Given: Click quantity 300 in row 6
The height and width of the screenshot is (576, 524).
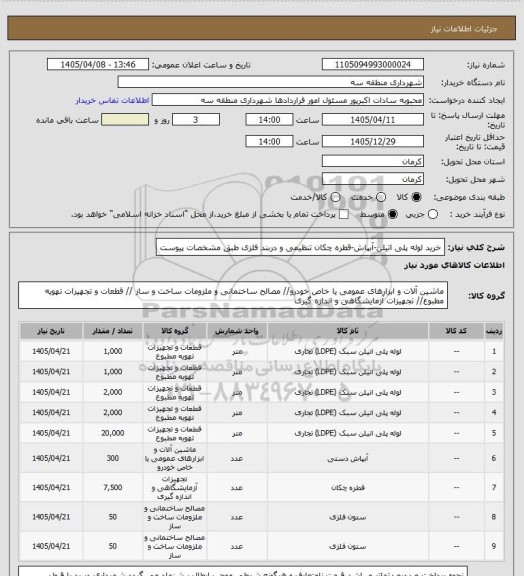Looking at the screenshot, I should coord(112,458).
